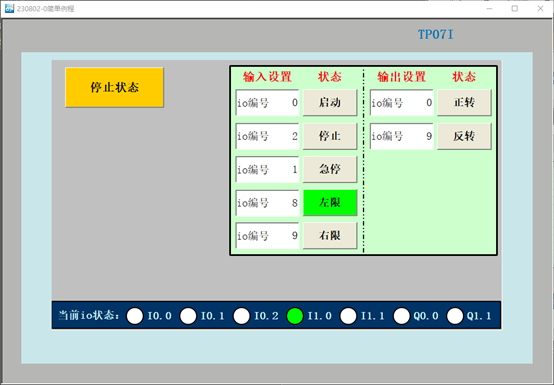Click the 状态 header above 启动
554x385 pixels.
330,77
